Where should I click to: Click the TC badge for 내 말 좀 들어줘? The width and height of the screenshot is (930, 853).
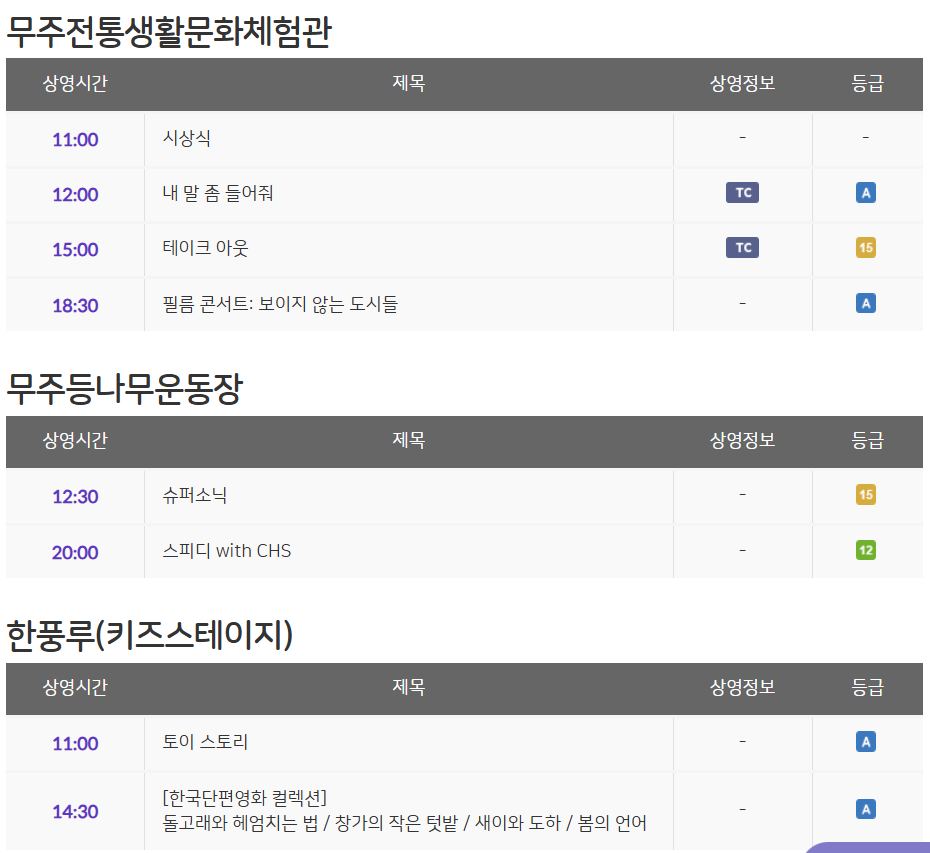742,193
